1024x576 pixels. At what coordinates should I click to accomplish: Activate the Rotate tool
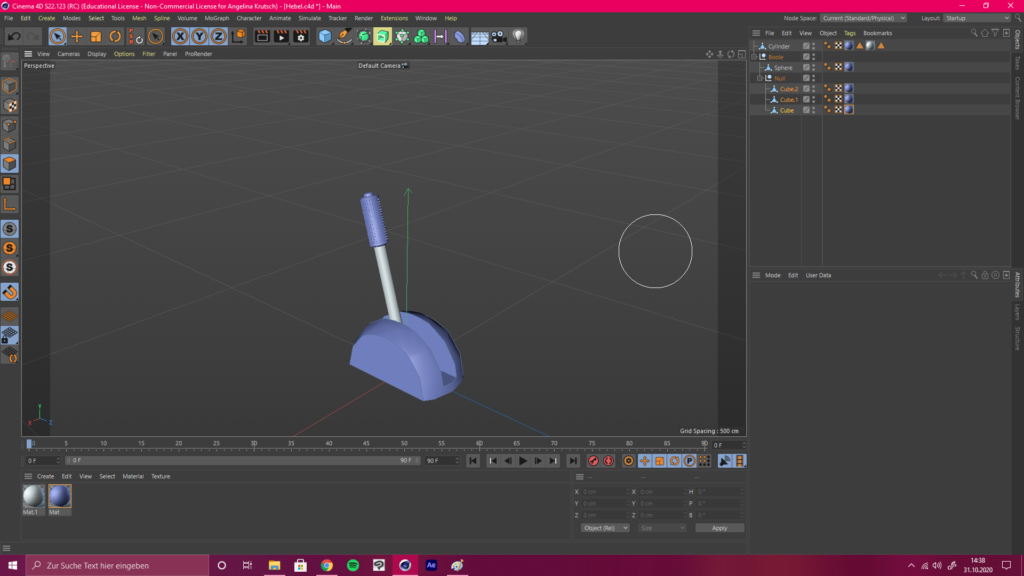tap(116, 37)
